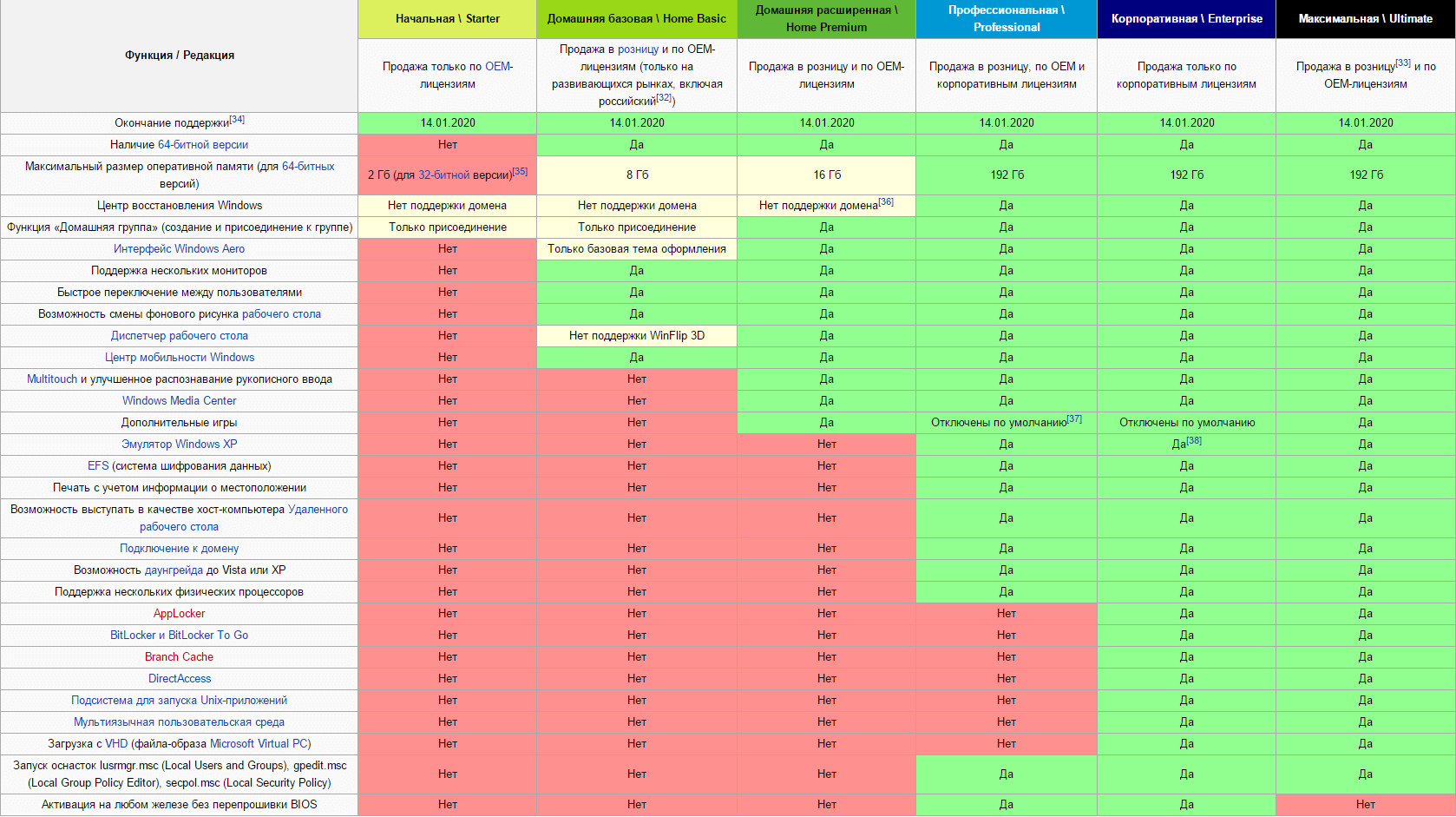Click the 'даунгрейда' link
The width and height of the screenshot is (1456, 817).
coord(174,570)
